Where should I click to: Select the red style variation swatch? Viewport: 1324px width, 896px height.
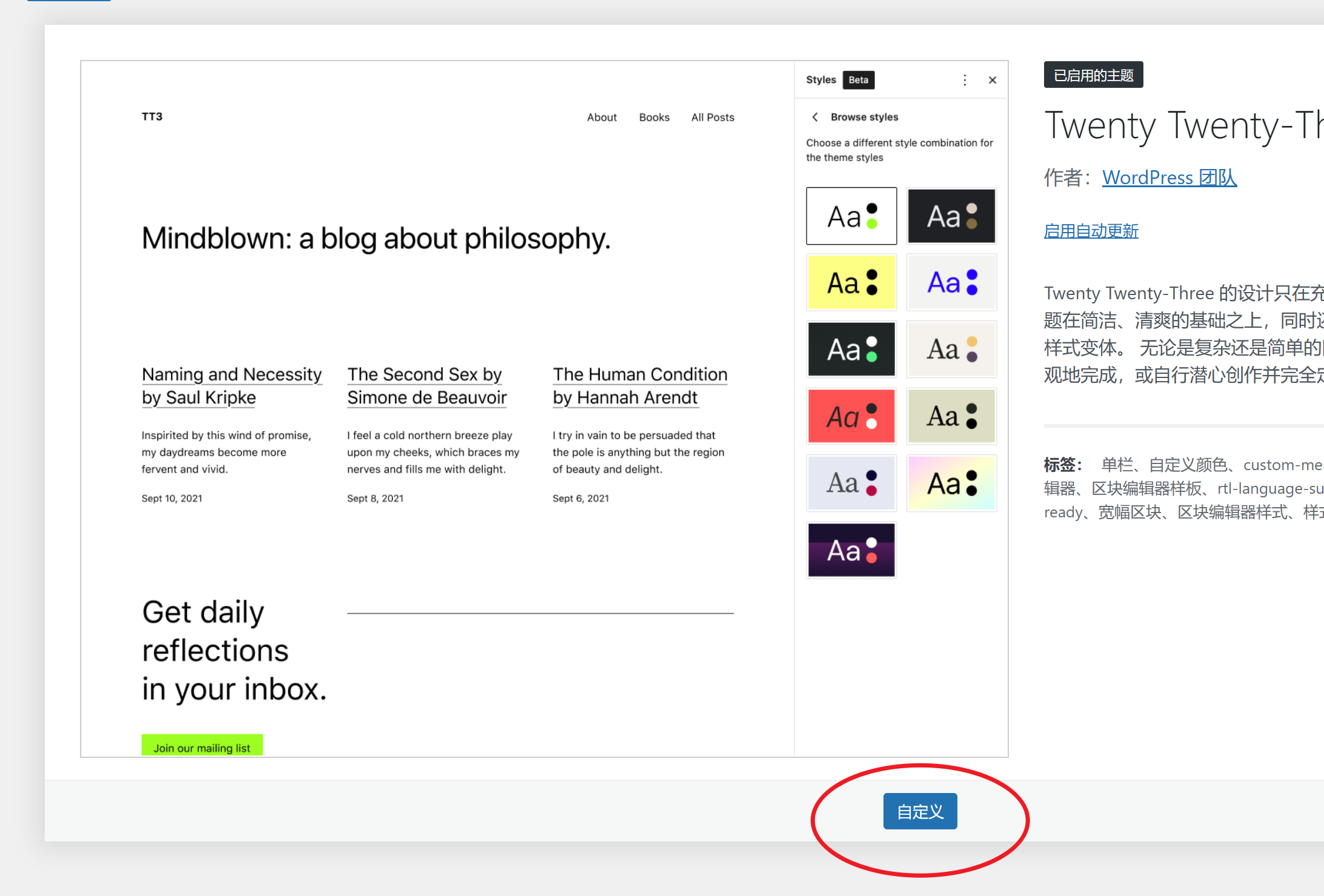851,416
